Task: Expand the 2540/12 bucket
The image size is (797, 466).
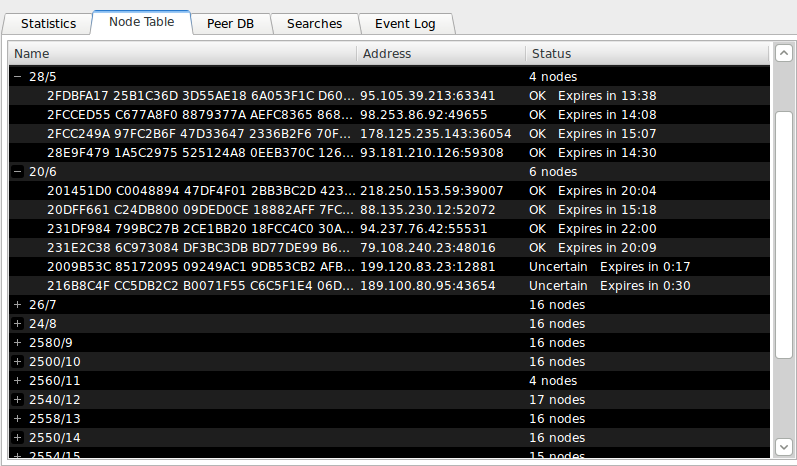Action: coord(18,400)
